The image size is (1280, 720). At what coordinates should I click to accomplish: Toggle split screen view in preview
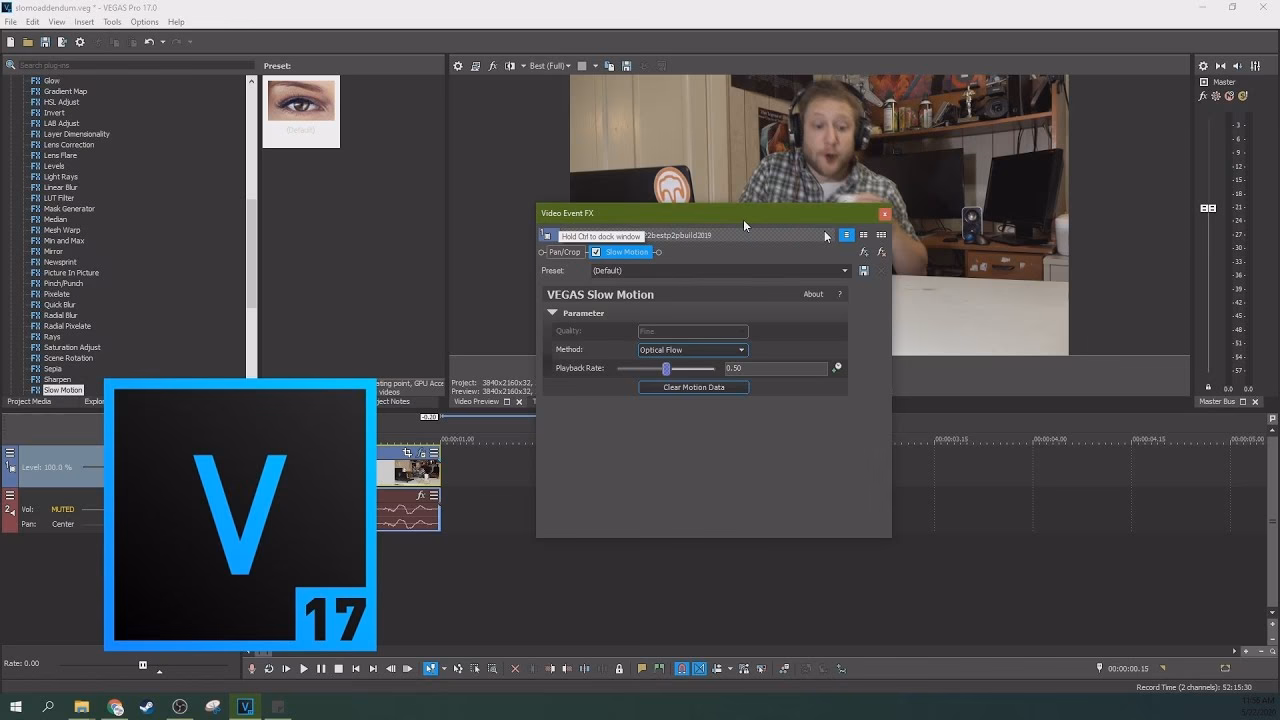pyautogui.click(x=510, y=66)
